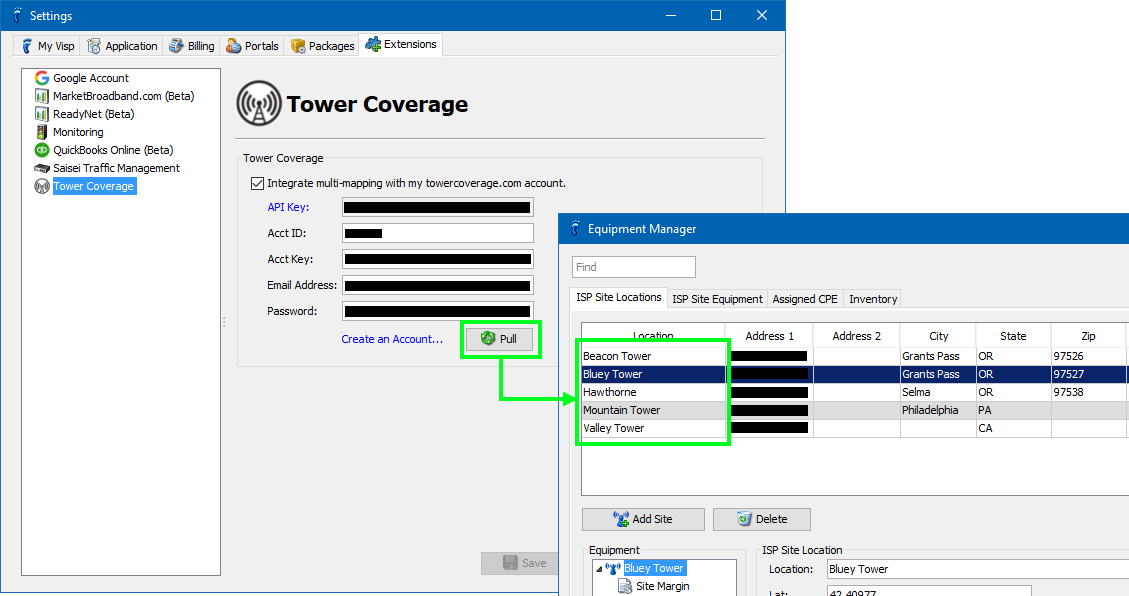Click the MarketBroadband chart icon
The height and width of the screenshot is (596, 1129).
coord(42,96)
